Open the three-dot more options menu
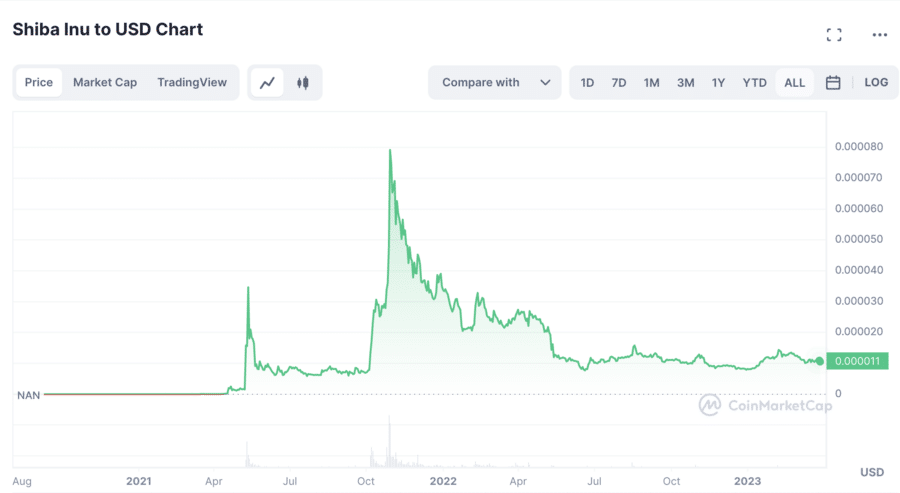The height and width of the screenshot is (493, 900). point(879,35)
